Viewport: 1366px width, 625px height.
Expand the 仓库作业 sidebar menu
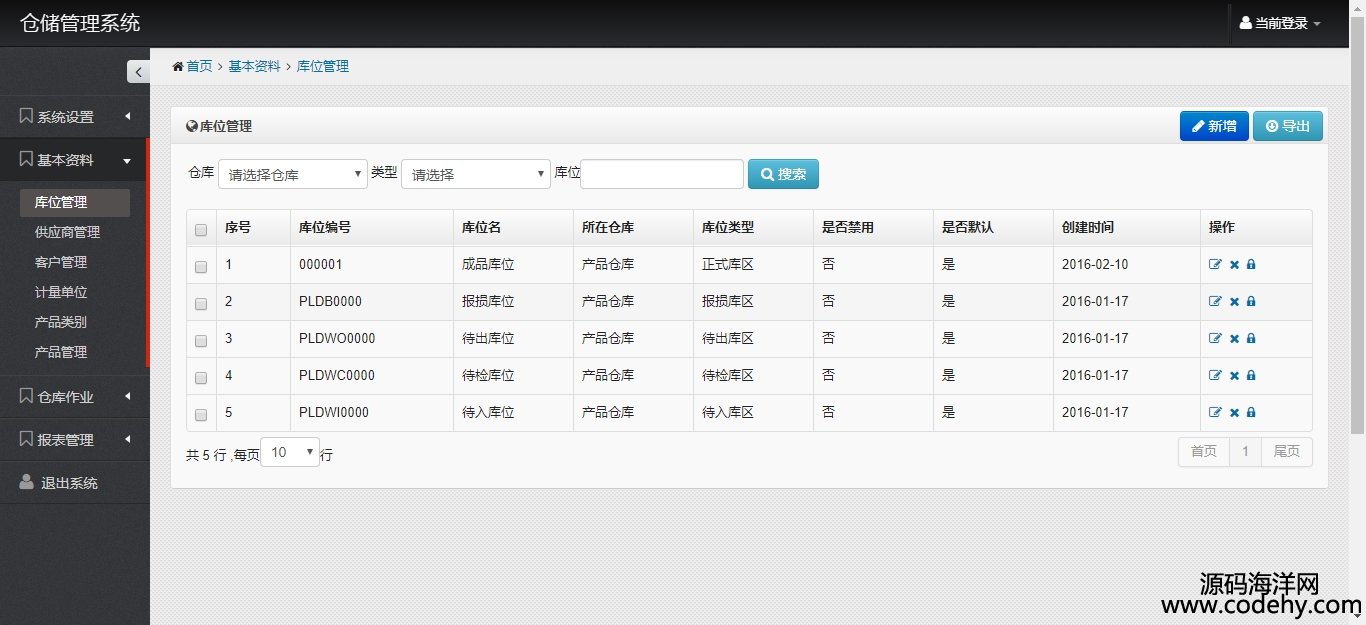click(x=74, y=397)
